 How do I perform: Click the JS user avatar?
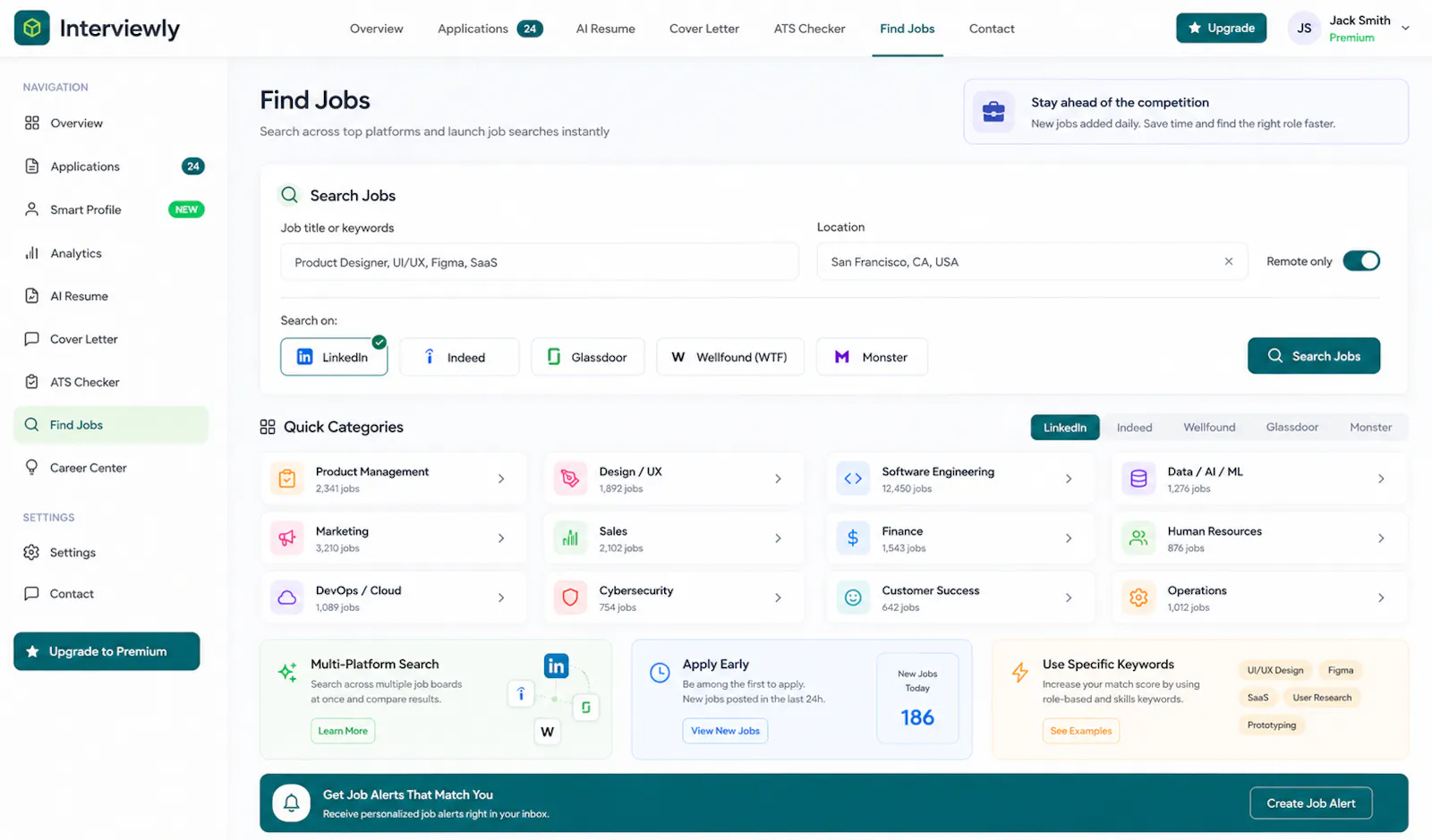1304,29
